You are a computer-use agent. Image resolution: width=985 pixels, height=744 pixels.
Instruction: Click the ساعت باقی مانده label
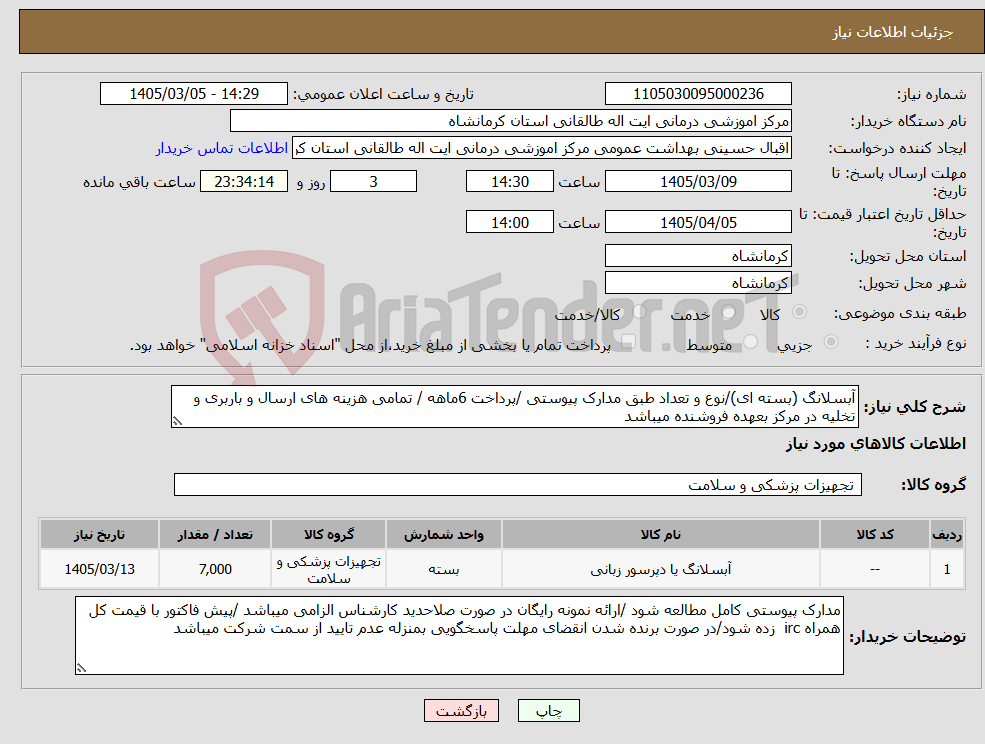(139, 182)
